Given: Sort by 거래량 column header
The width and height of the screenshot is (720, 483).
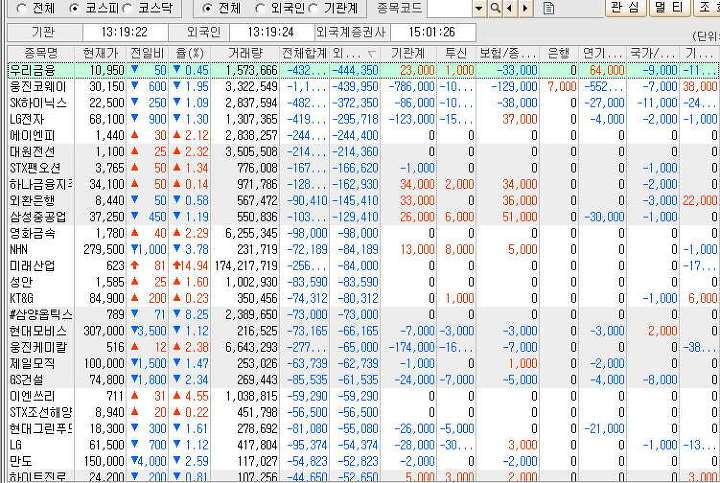Looking at the screenshot, I should coord(245,53).
